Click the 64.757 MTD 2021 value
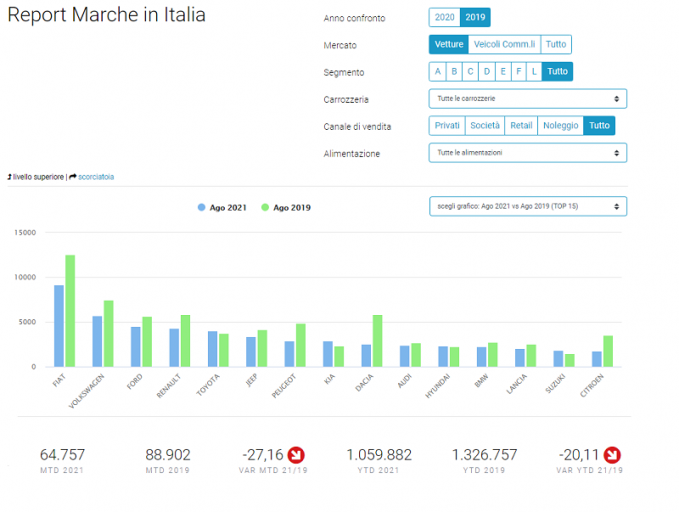 (x=62, y=455)
